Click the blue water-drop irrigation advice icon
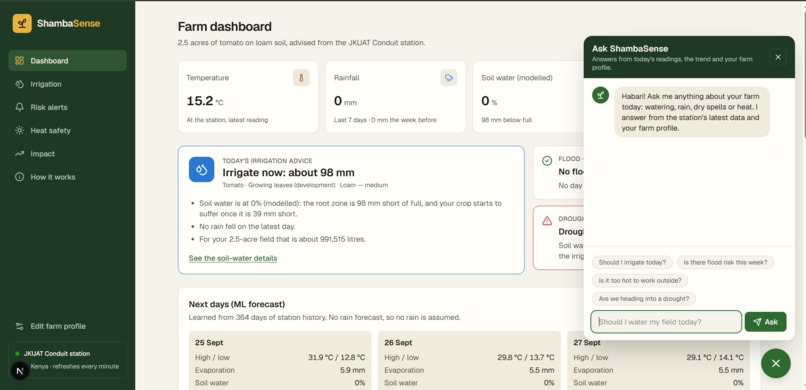Image resolution: width=806 pixels, height=390 pixels. pyautogui.click(x=202, y=170)
